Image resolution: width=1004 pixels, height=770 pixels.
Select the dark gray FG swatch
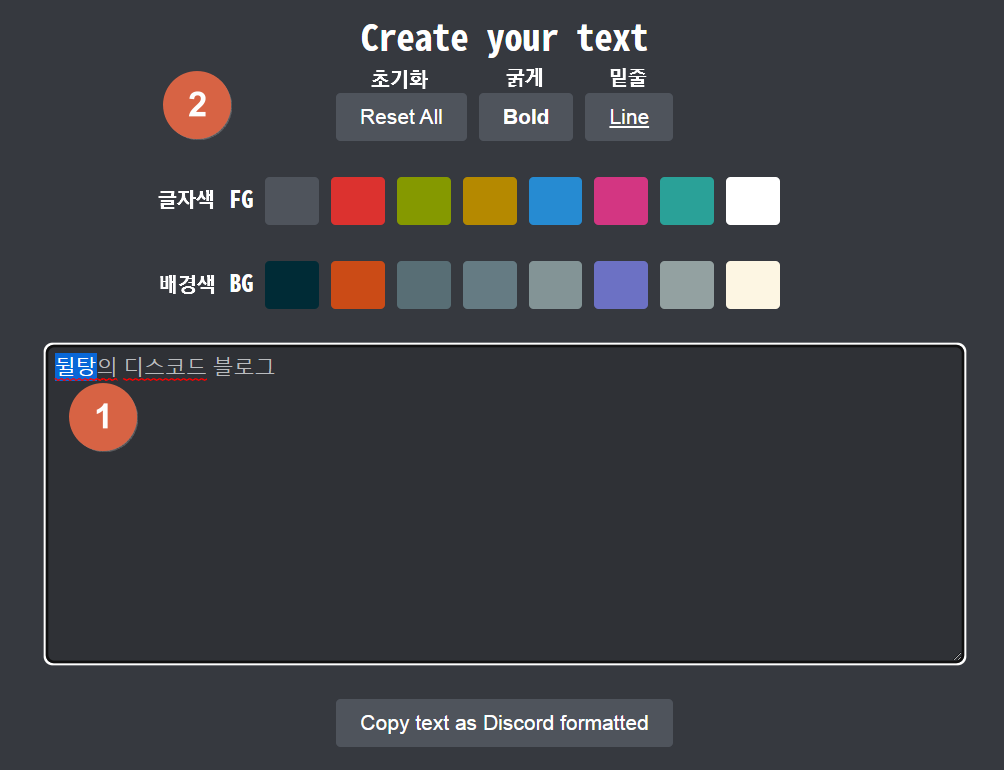[292, 201]
